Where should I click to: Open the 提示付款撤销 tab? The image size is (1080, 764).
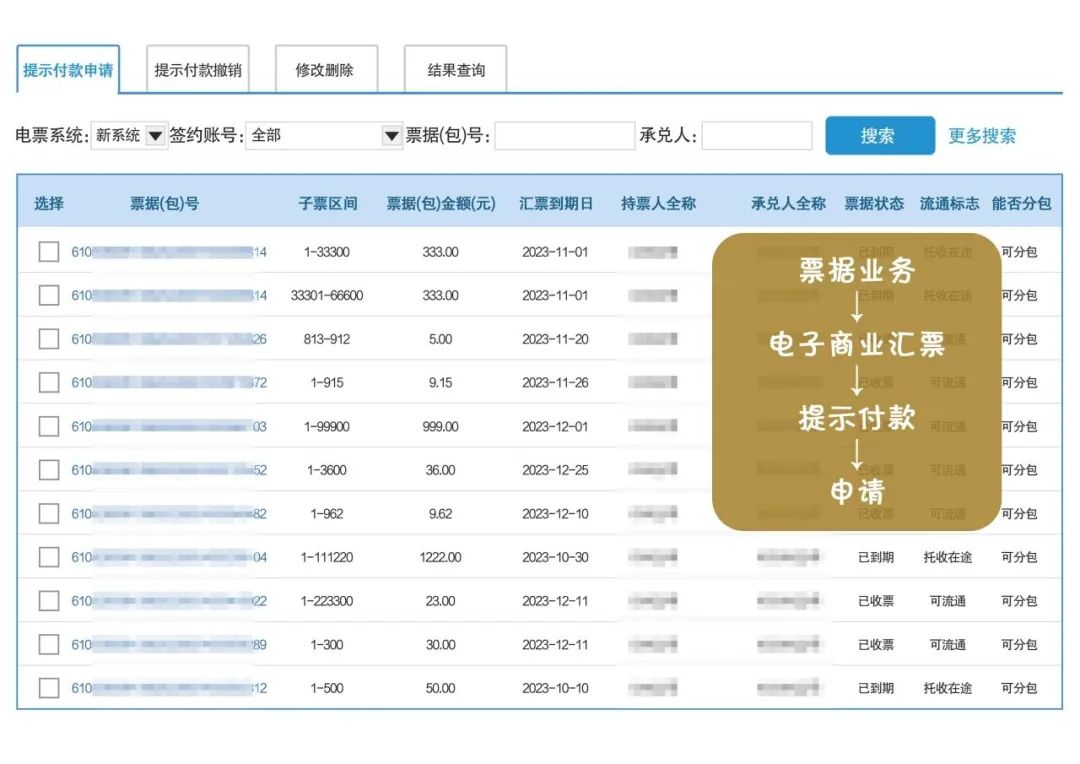coord(198,70)
